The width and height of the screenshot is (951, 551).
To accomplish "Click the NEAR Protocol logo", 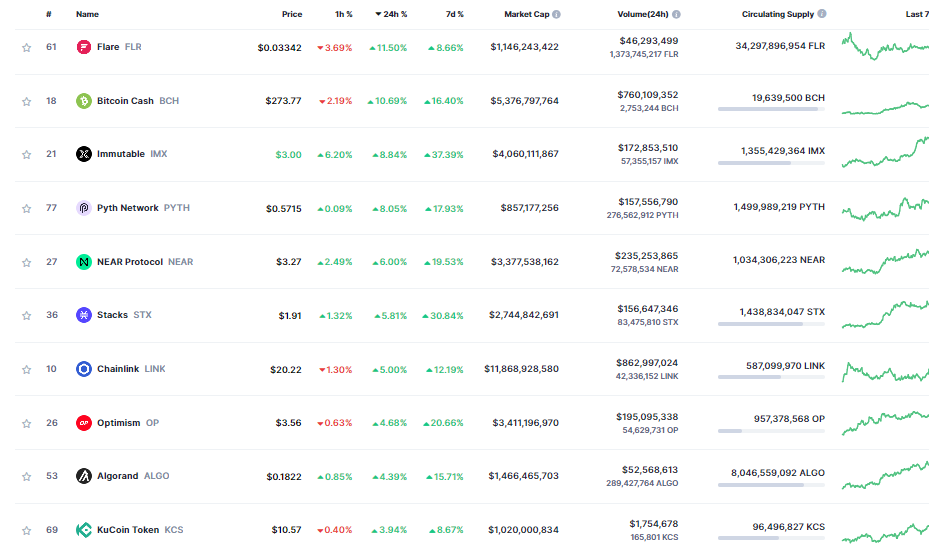I will coord(84,262).
